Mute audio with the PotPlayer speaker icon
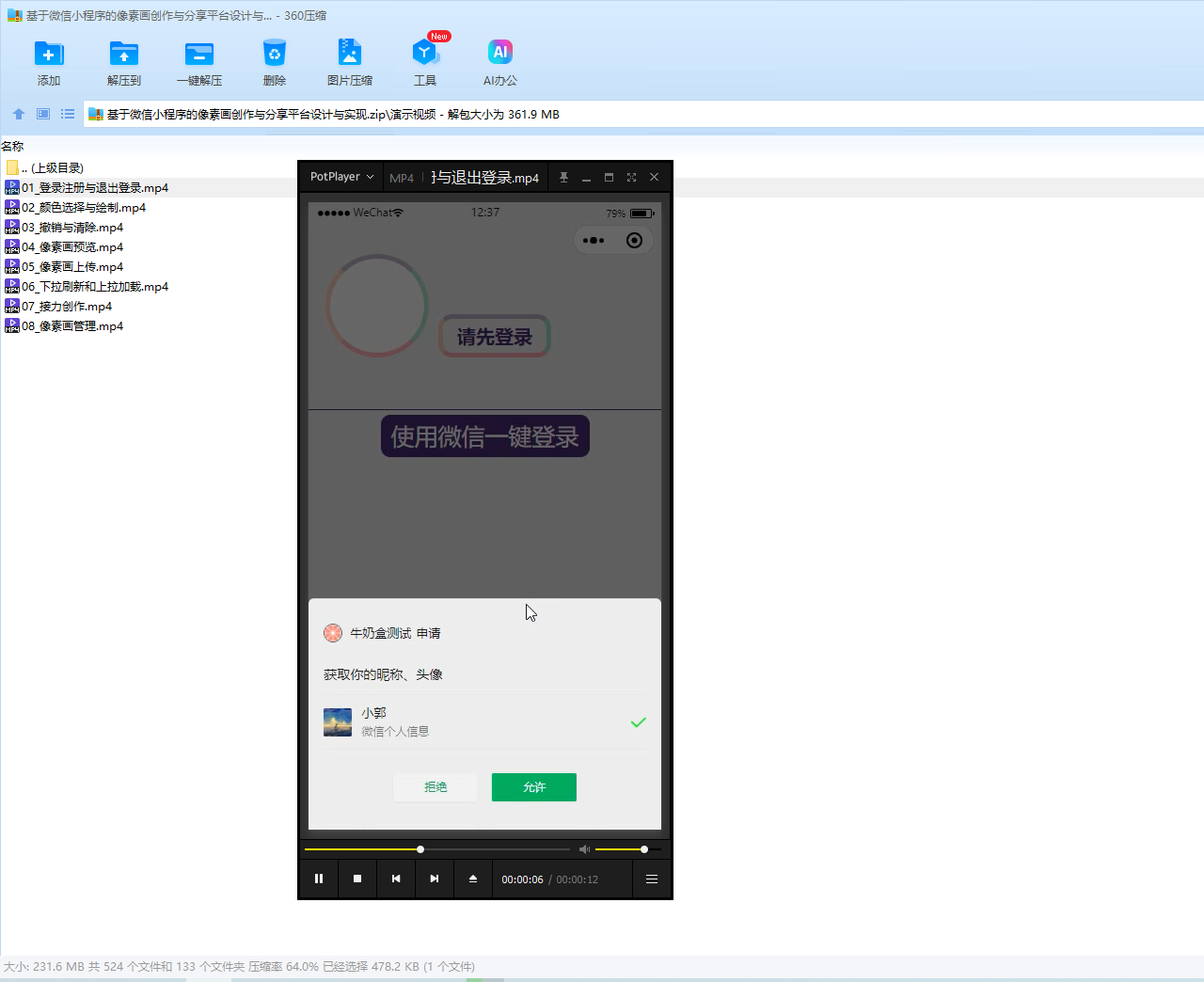Viewport: 1204px width, 982px height. point(585,849)
